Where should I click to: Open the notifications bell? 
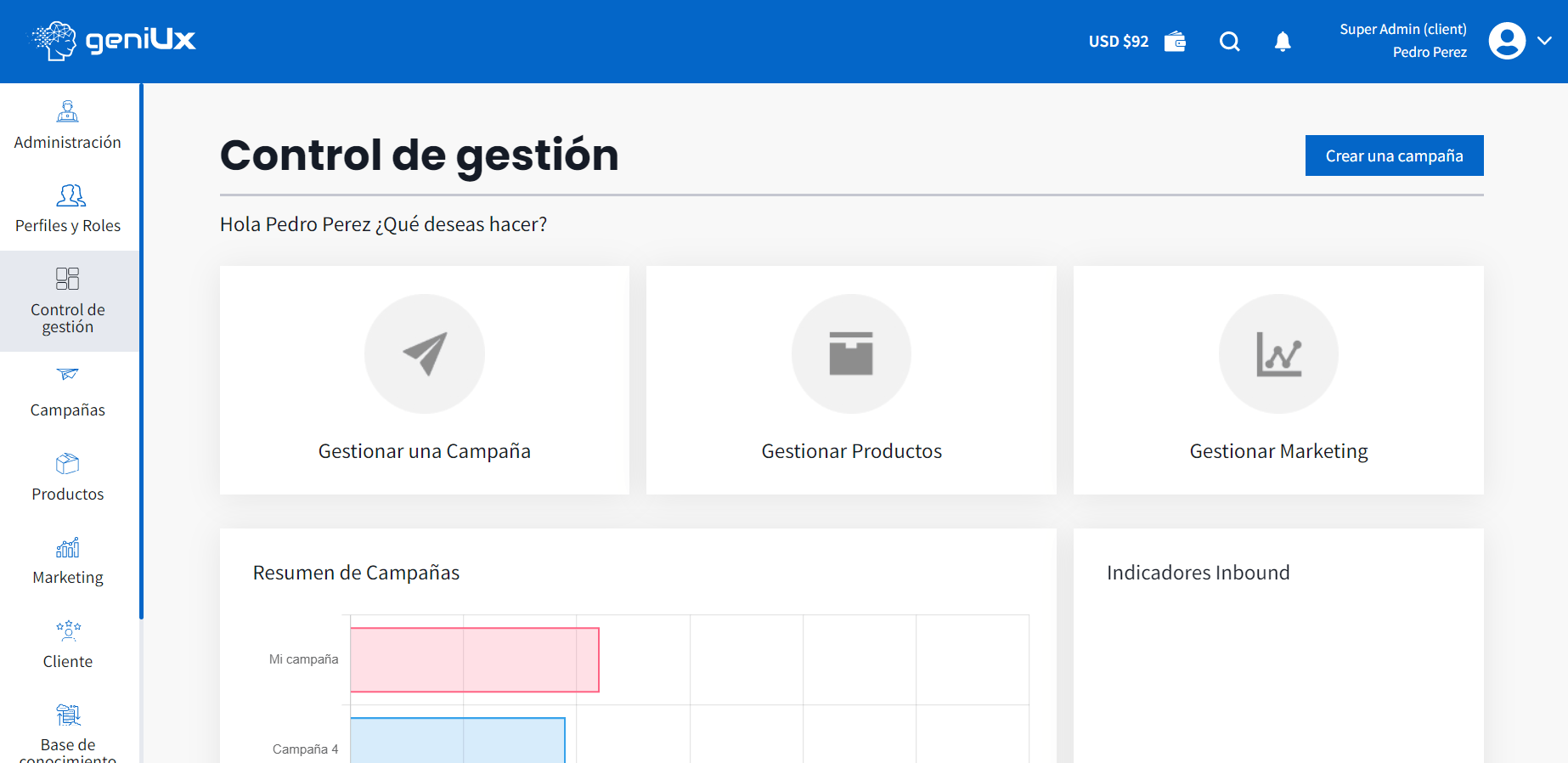point(1283,42)
